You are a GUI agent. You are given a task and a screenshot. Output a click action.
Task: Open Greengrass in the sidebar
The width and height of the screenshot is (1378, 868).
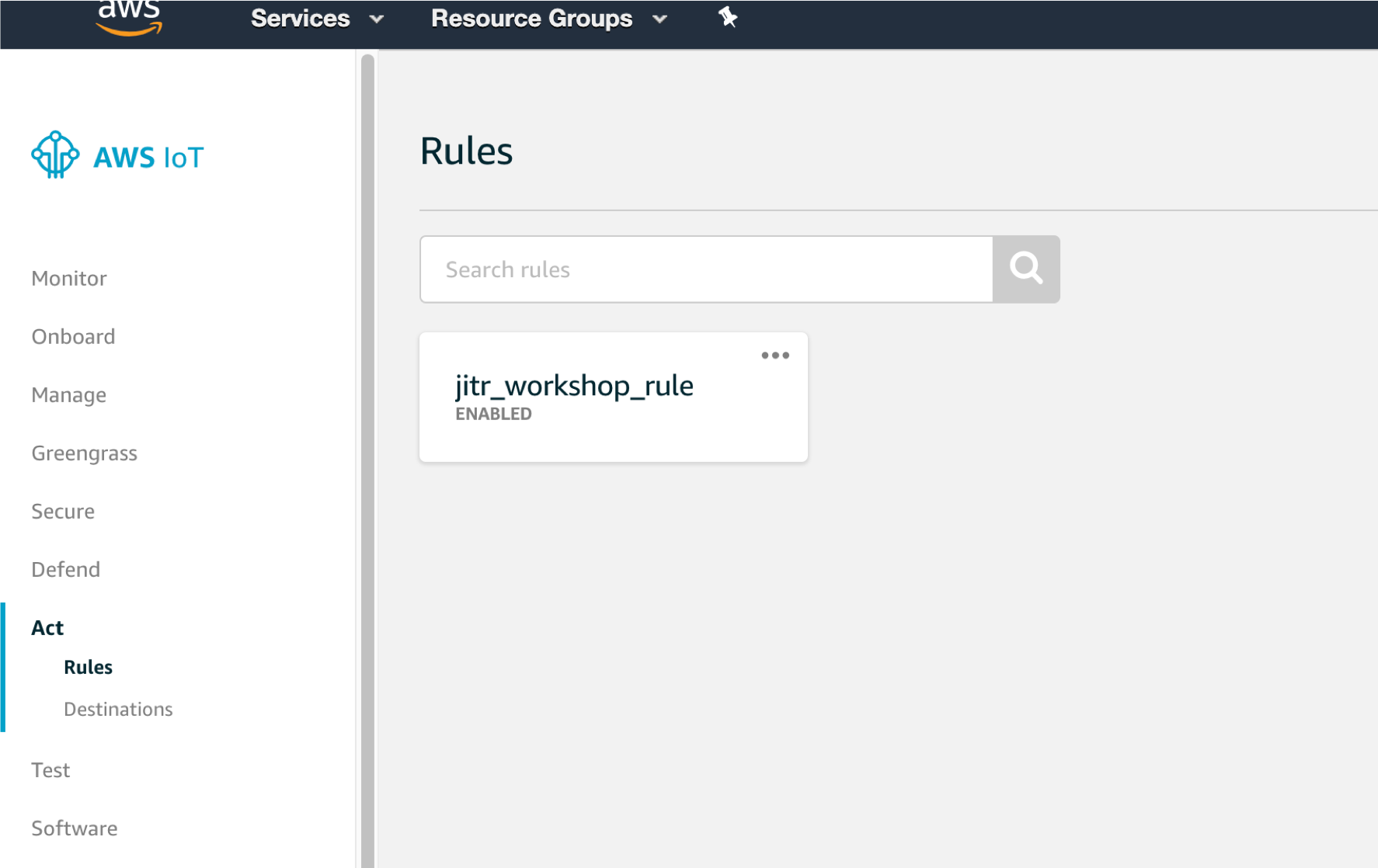point(84,453)
